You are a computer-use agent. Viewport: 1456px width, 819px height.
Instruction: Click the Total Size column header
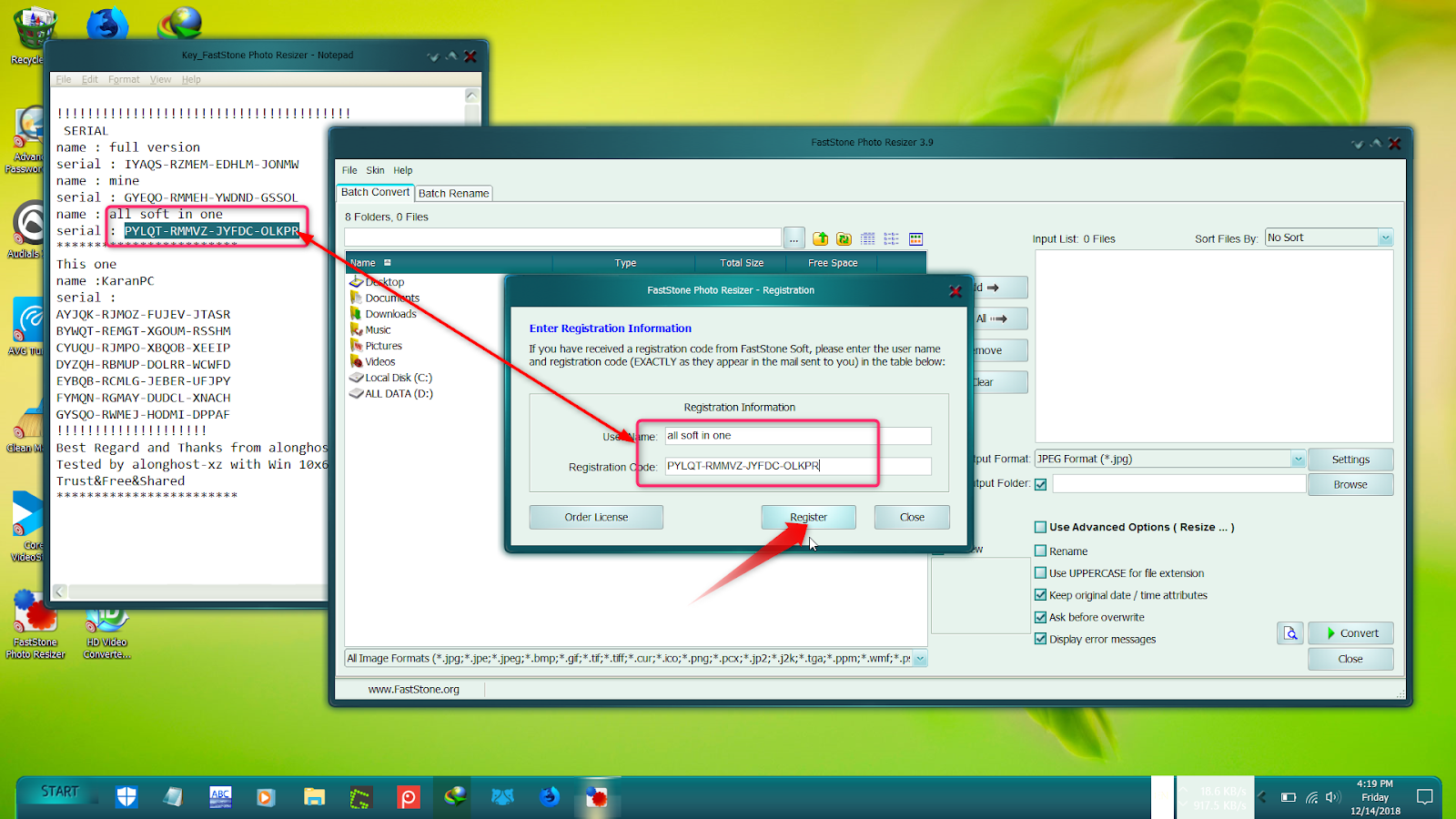[x=742, y=263]
